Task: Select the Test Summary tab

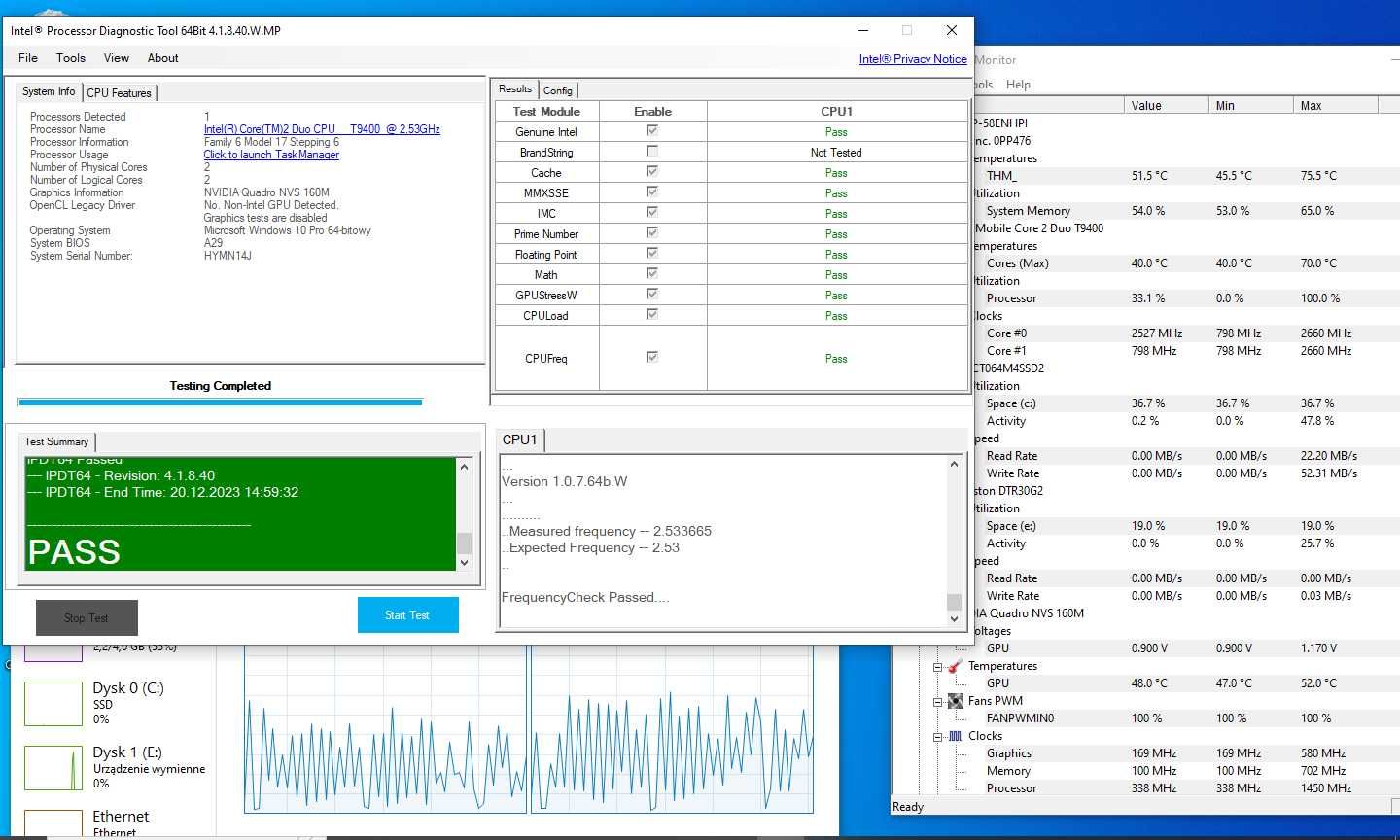Action: 56,441
